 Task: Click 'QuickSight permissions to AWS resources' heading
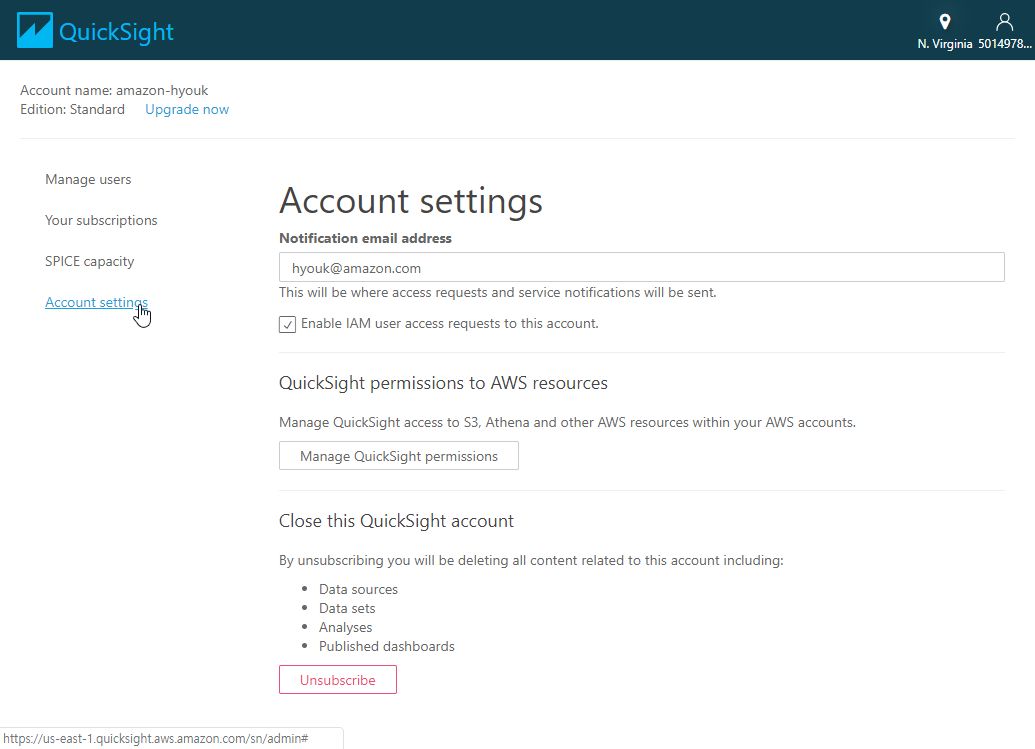(444, 383)
